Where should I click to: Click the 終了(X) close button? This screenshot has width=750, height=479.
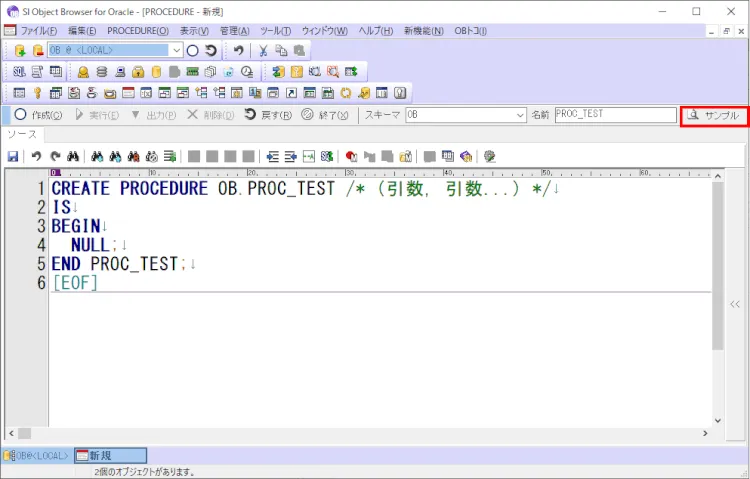[325, 115]
